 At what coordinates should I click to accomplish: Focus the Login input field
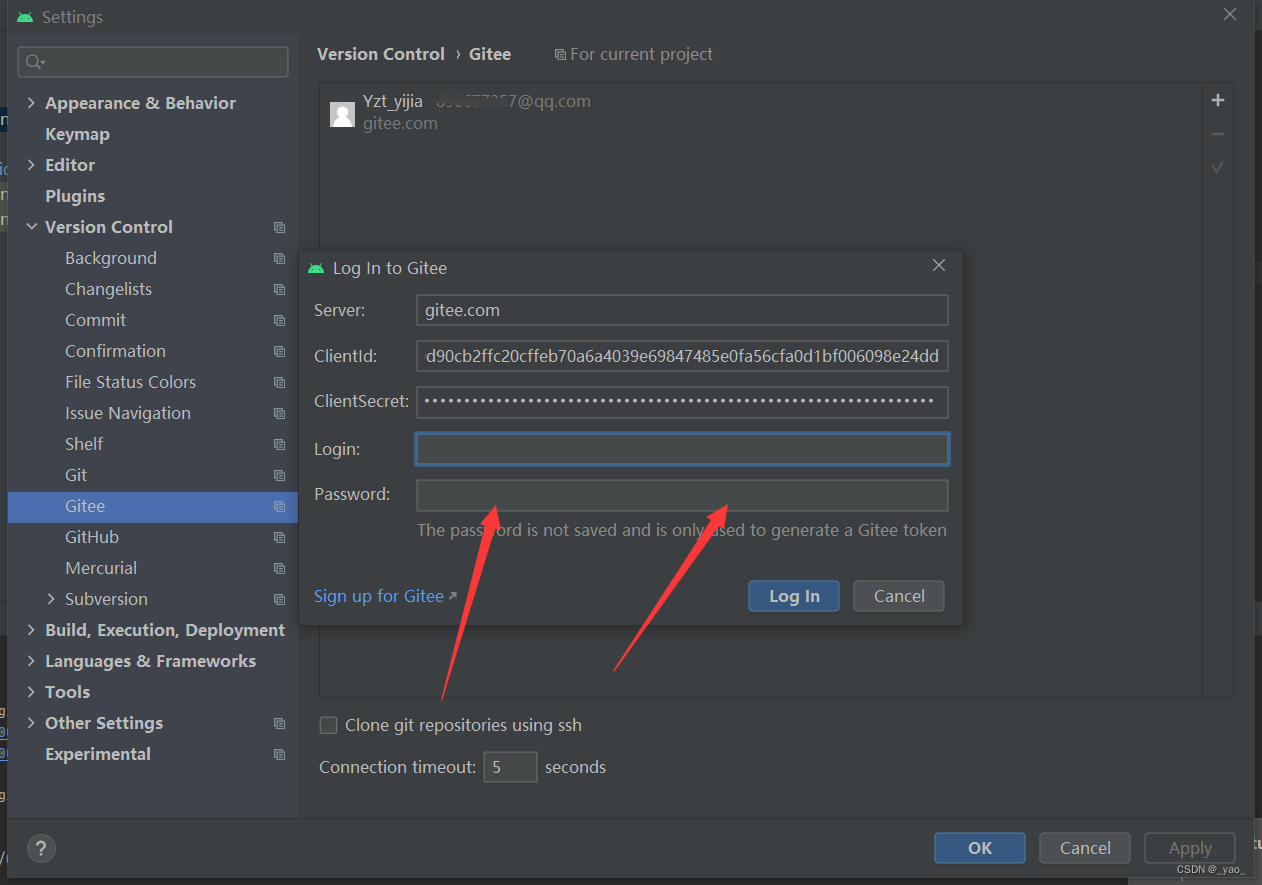coord(682,449)
